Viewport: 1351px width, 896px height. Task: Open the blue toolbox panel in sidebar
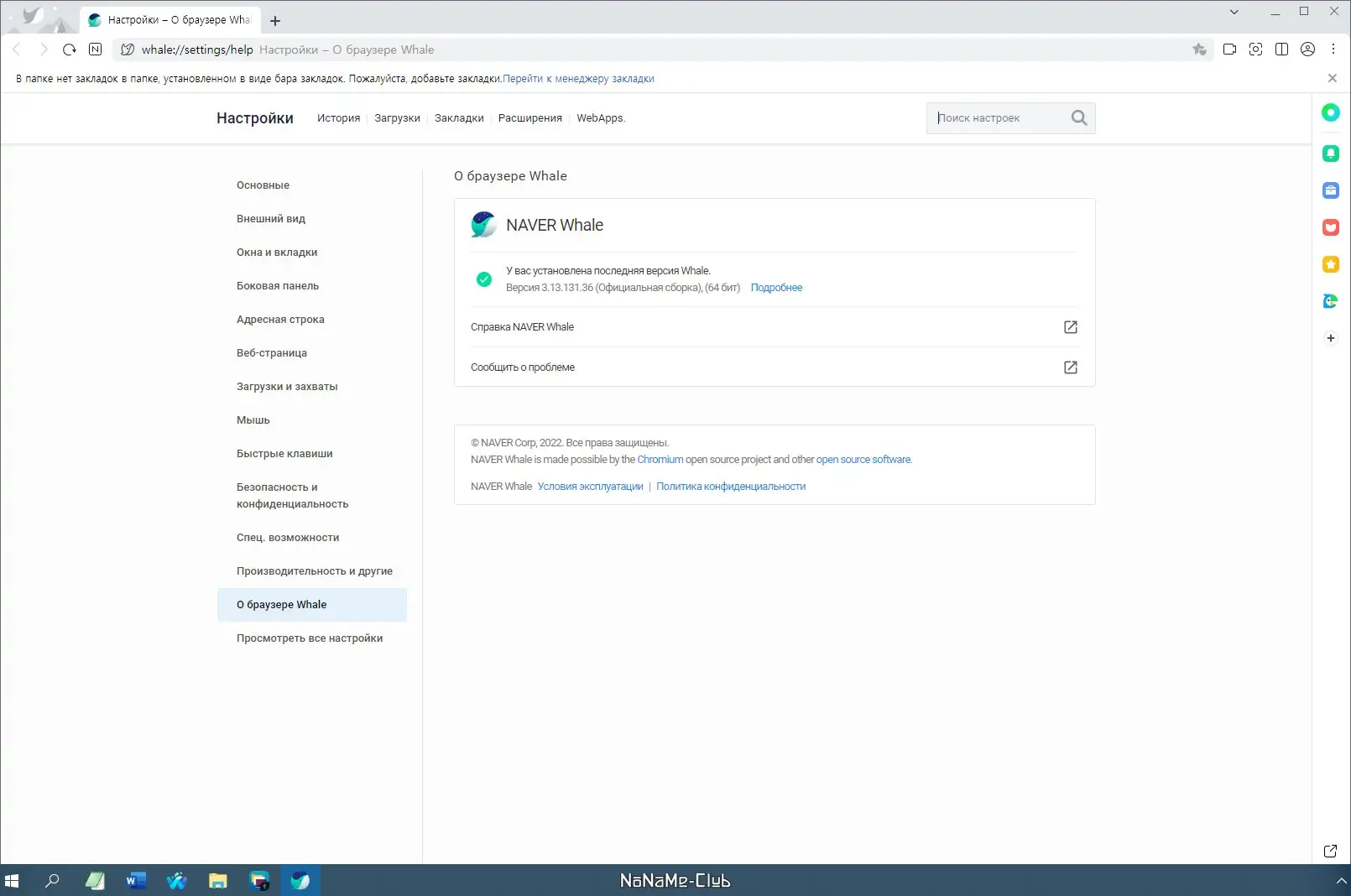pyautogui.click(x=1331, y=190)
